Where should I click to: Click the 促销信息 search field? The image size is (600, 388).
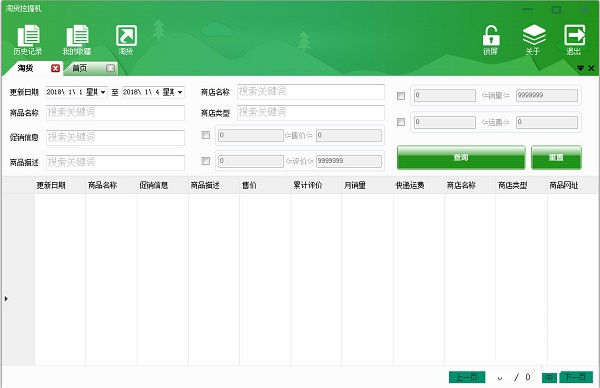click(x=115, y=138)
